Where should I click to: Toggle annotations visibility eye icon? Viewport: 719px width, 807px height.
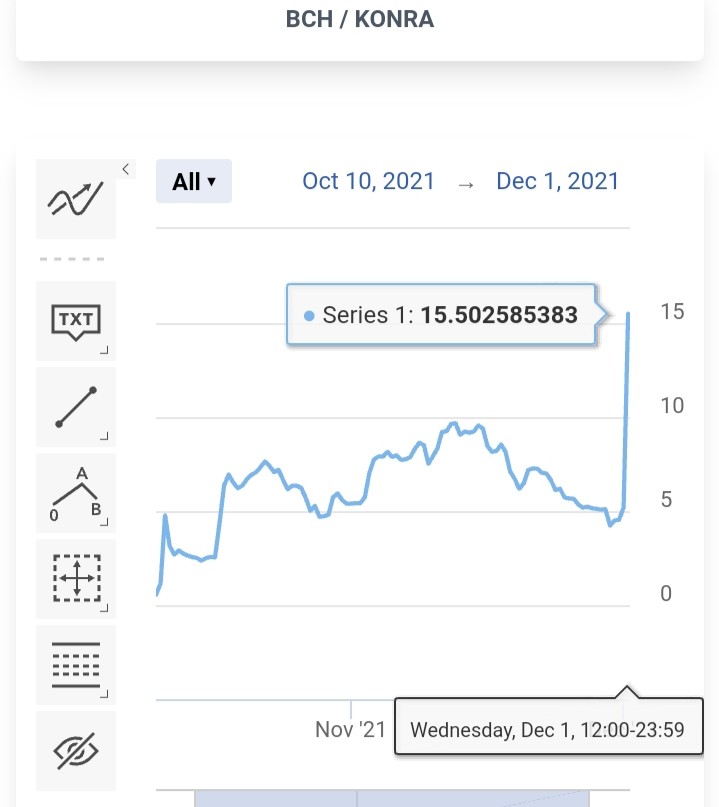(76, 751)
